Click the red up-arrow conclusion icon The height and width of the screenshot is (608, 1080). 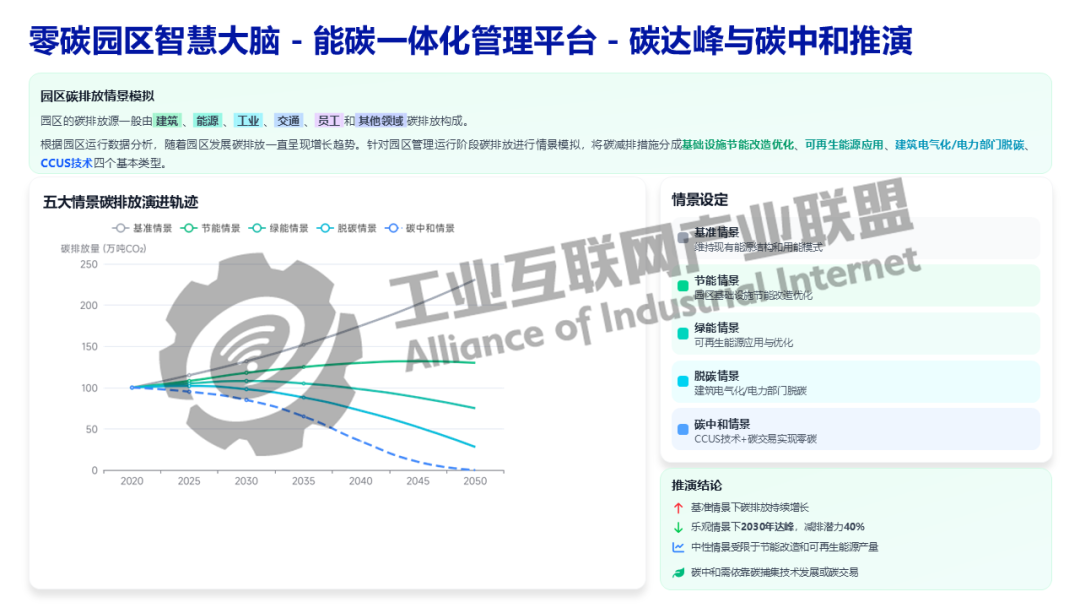click(x=678, y=507)
